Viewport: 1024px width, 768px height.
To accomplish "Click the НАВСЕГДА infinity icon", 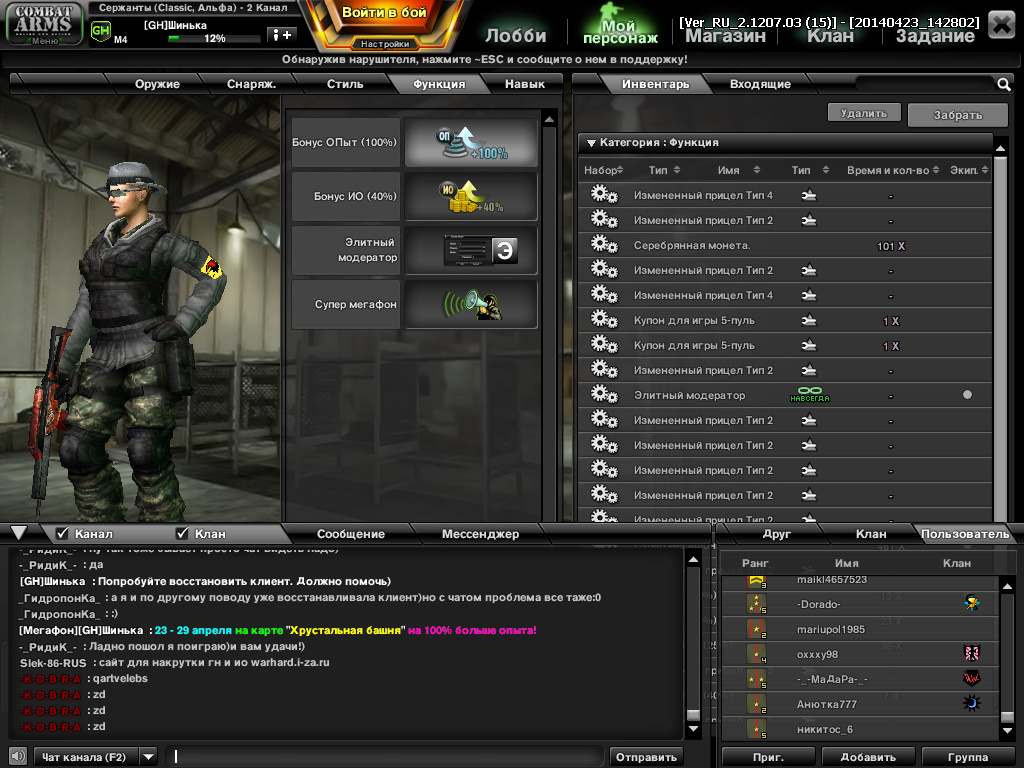I will (809, 394).
